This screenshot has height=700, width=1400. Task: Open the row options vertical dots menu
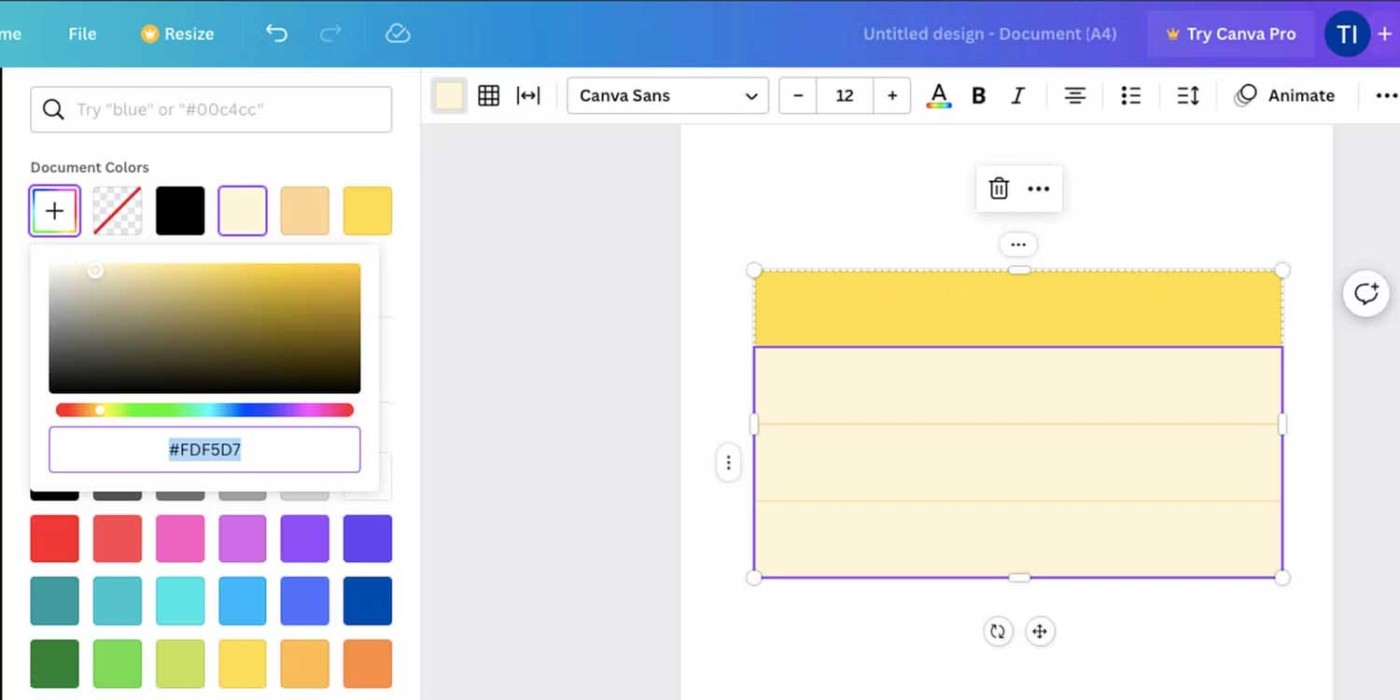[728, 463]
